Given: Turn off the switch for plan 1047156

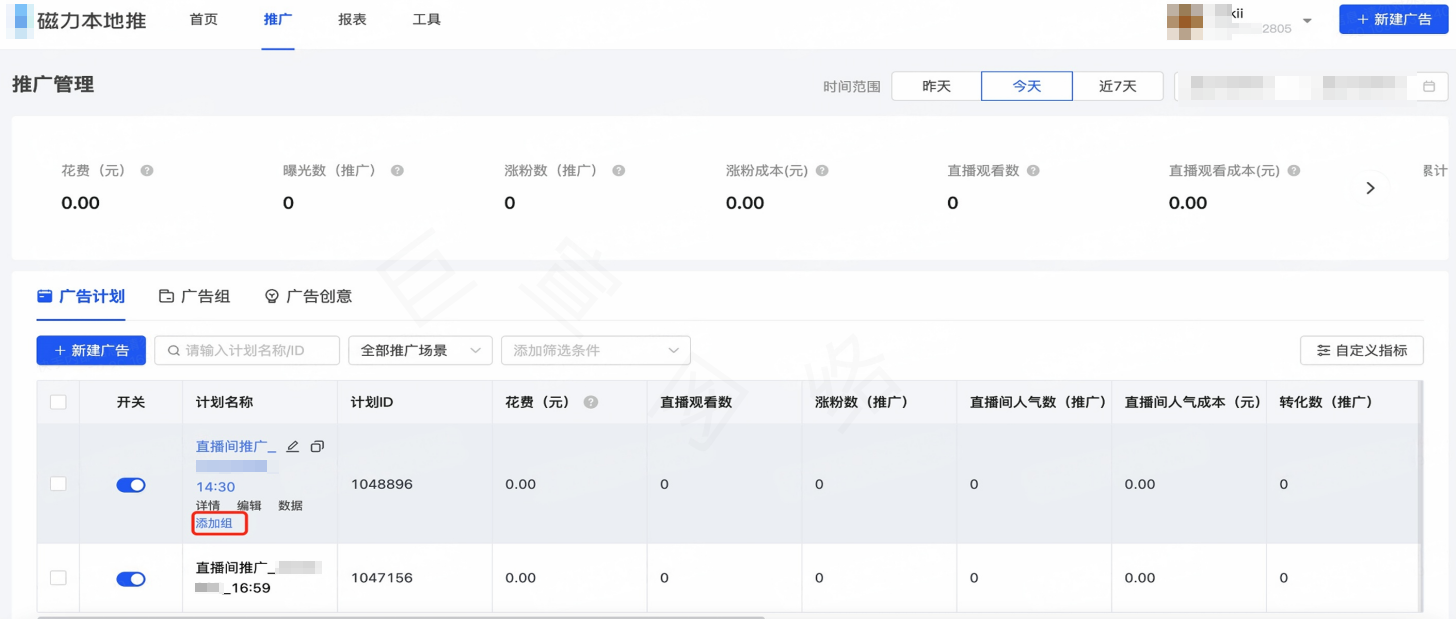Looking at the screenshot, I should tap(130, 578).
